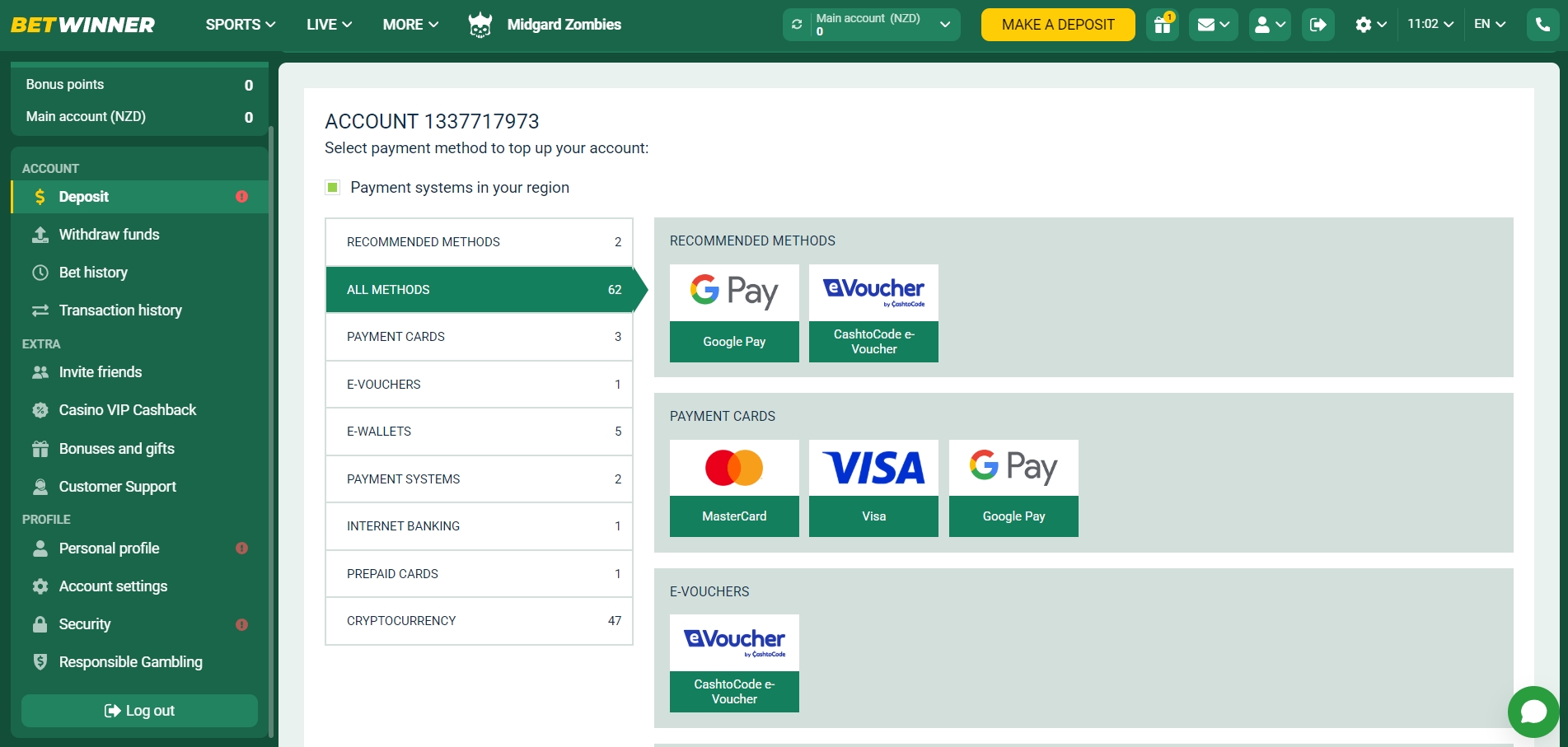Select the ALL METHODS category
This screenshot has width=1568, height=747.
[x=479, y=290]
